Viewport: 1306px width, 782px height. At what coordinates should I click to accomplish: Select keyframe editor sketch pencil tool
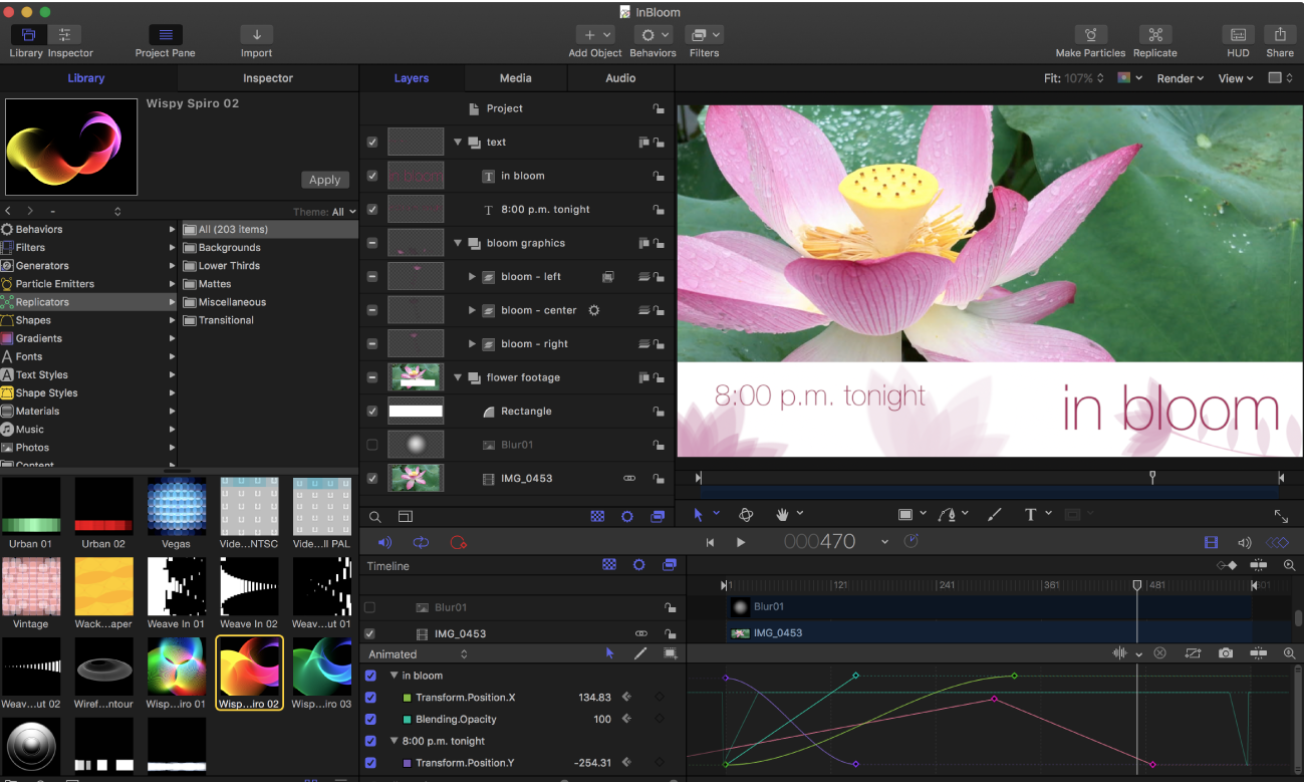[x=640, y=653]
